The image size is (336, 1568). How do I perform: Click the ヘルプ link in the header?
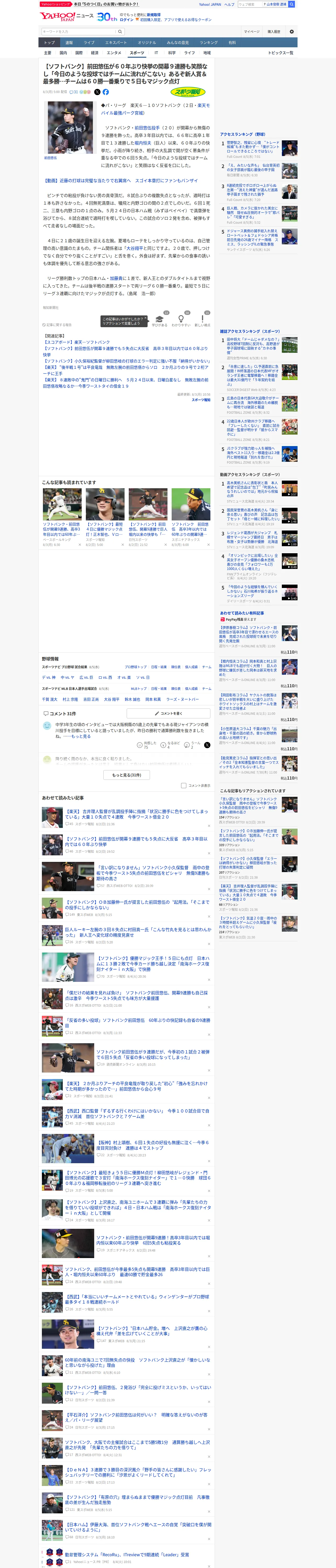coord(229,4)
